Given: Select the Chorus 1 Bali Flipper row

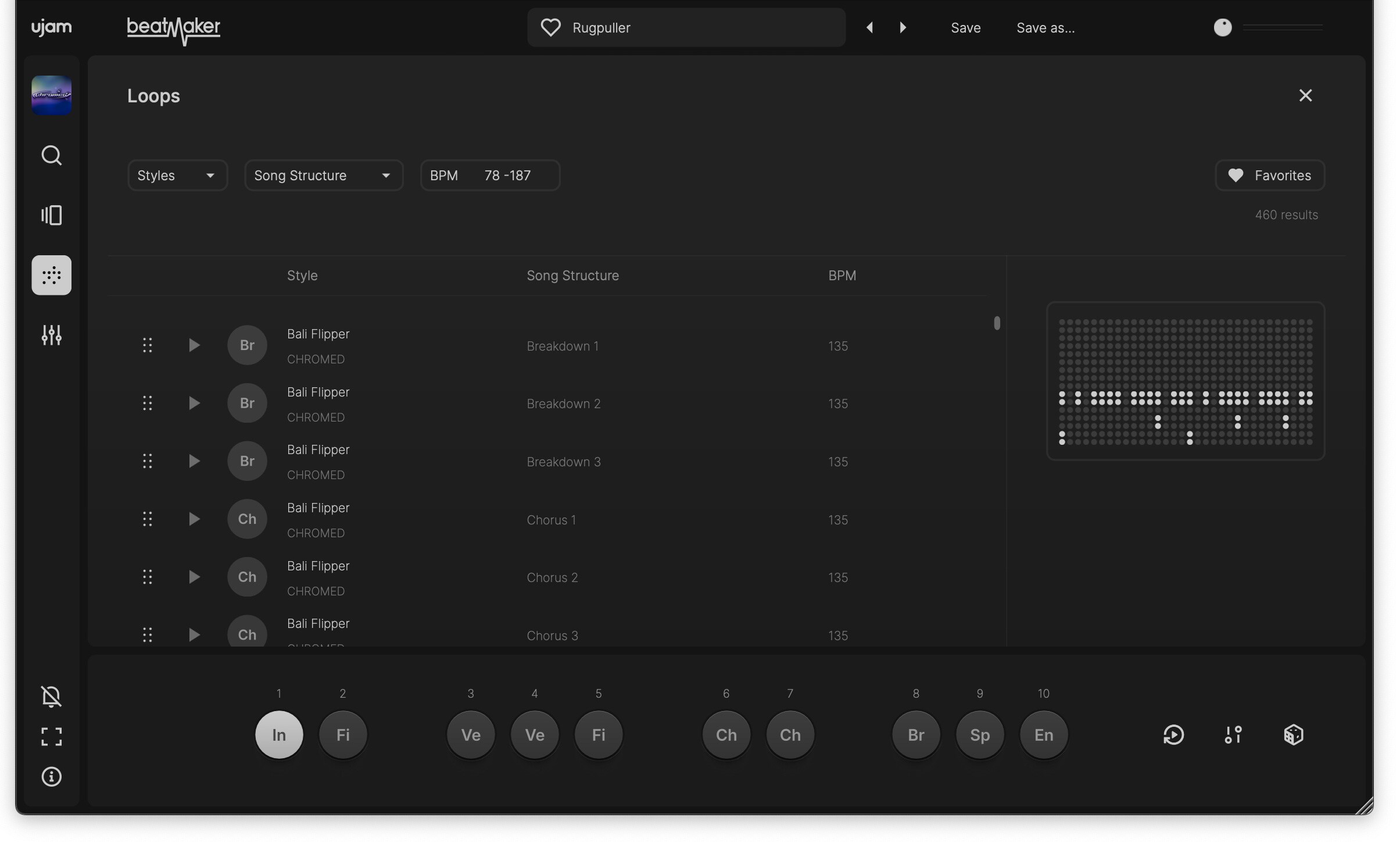Looking at the screenshot, I should tap(550, 520).
